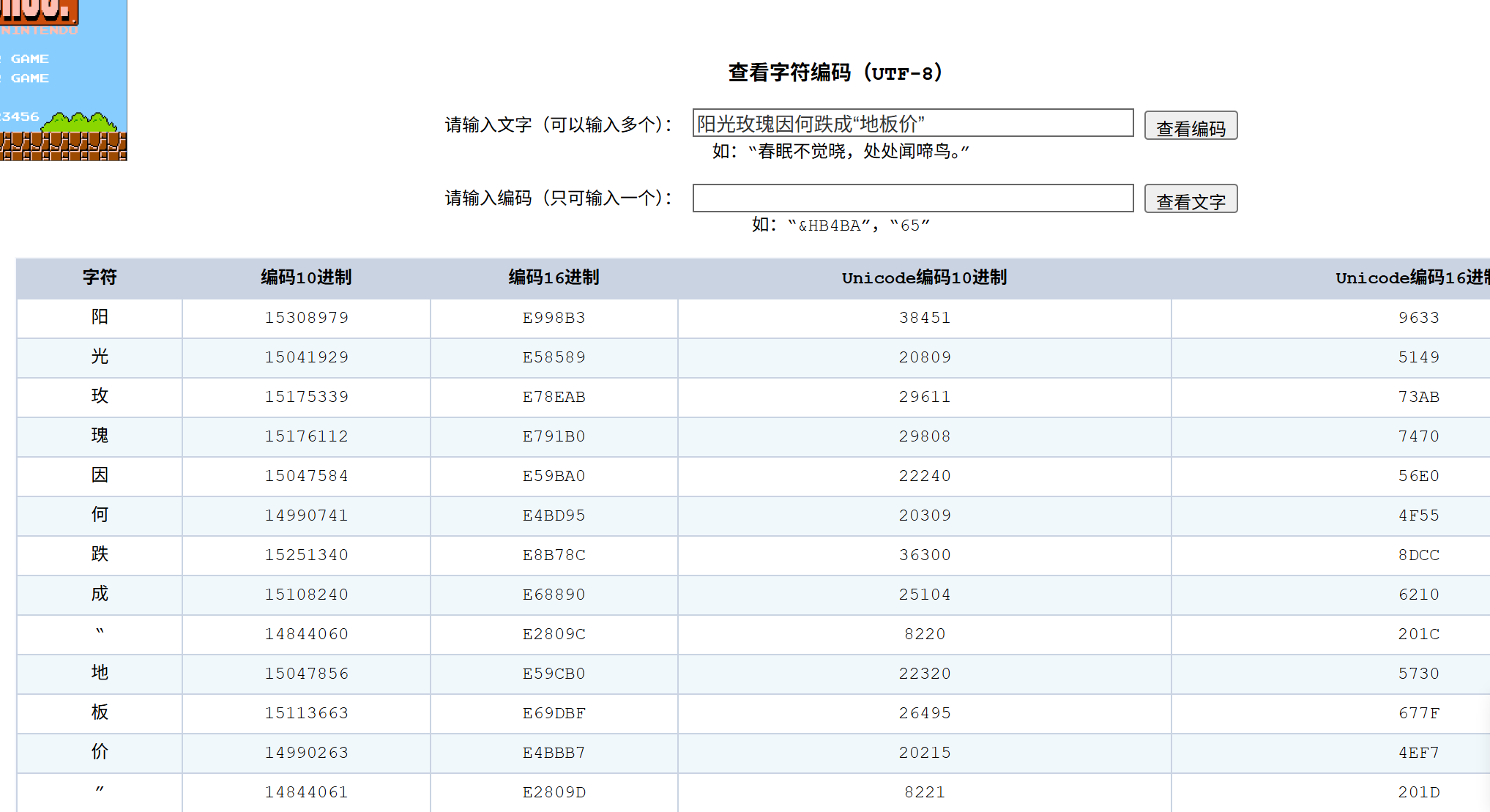Select the character cell 跌
1490x812 pixels.
point(100,554)
